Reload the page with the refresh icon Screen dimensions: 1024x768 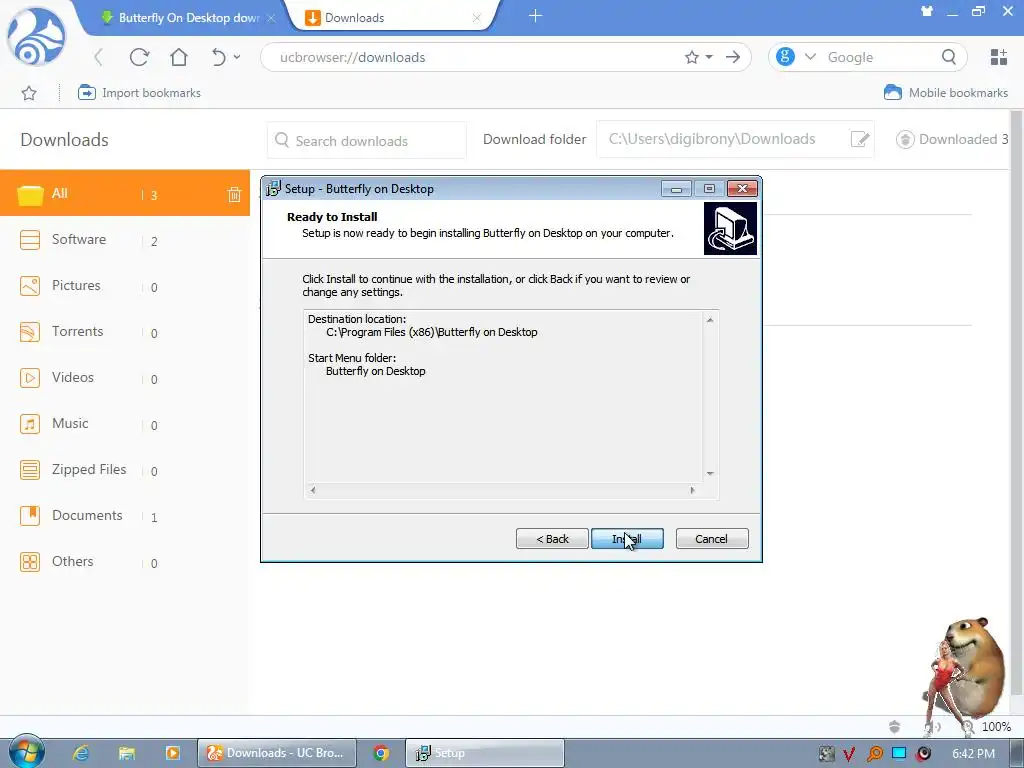pos(139,57)
